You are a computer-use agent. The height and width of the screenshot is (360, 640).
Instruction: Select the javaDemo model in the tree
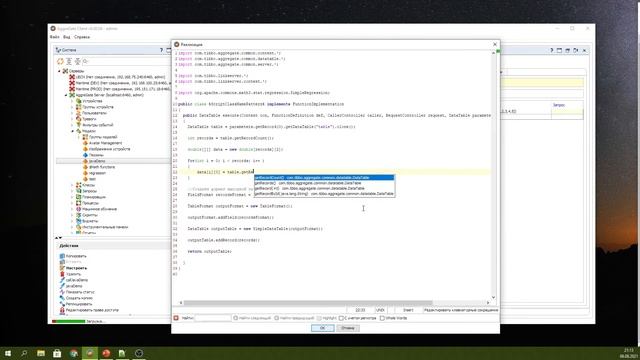coord(97,161)
